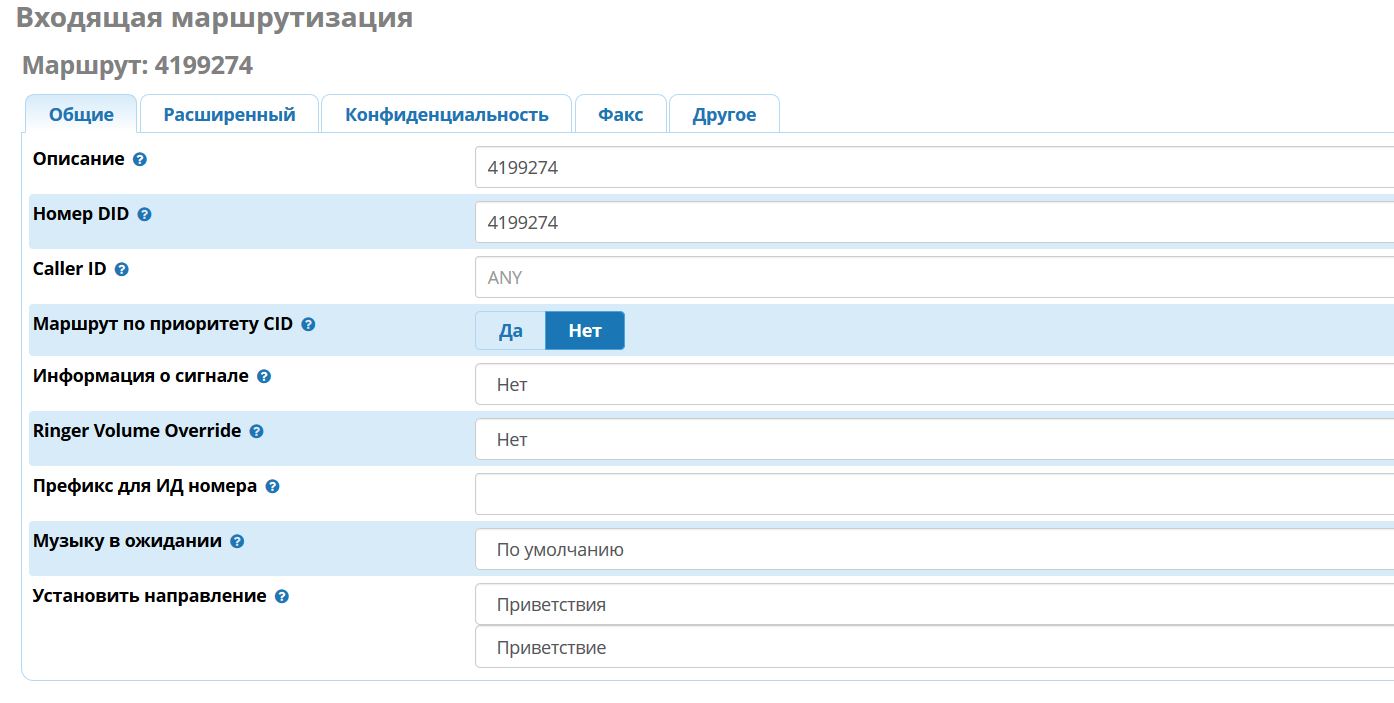The width and height of the screenshot is (1394, 703).
Task: Show help for Установить направление
Action: pos(282,597)
